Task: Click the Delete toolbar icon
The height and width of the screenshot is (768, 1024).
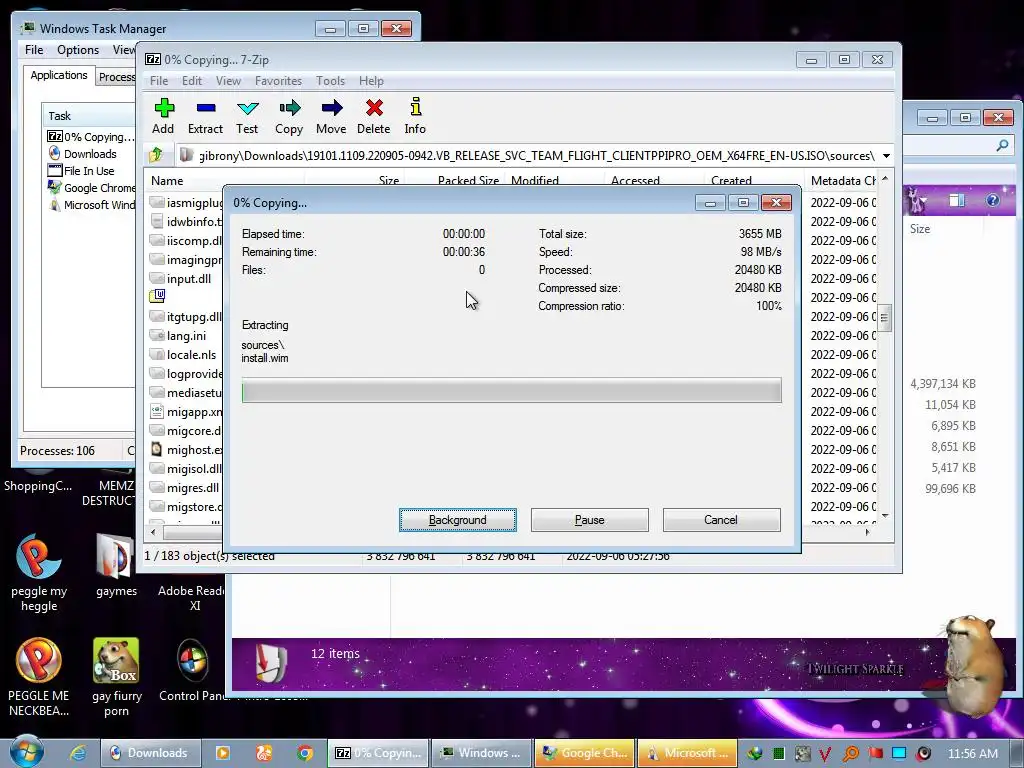Action: point(374,116)
